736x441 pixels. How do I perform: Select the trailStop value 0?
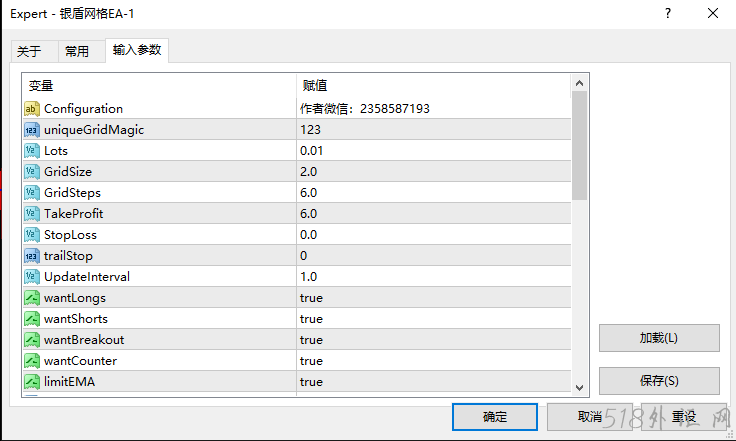click(x=434, y=256)
